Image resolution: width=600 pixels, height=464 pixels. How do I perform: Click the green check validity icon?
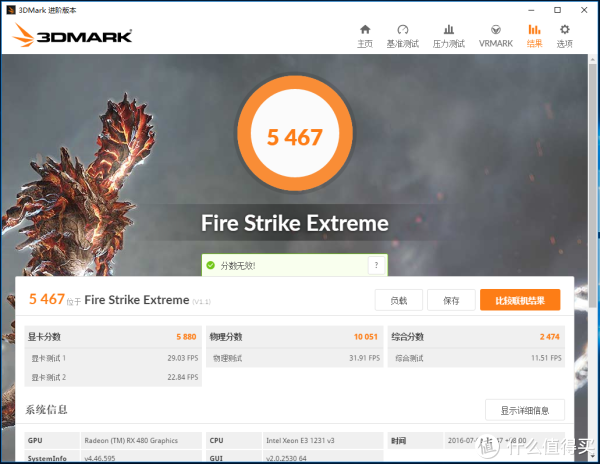pos(210,265)
